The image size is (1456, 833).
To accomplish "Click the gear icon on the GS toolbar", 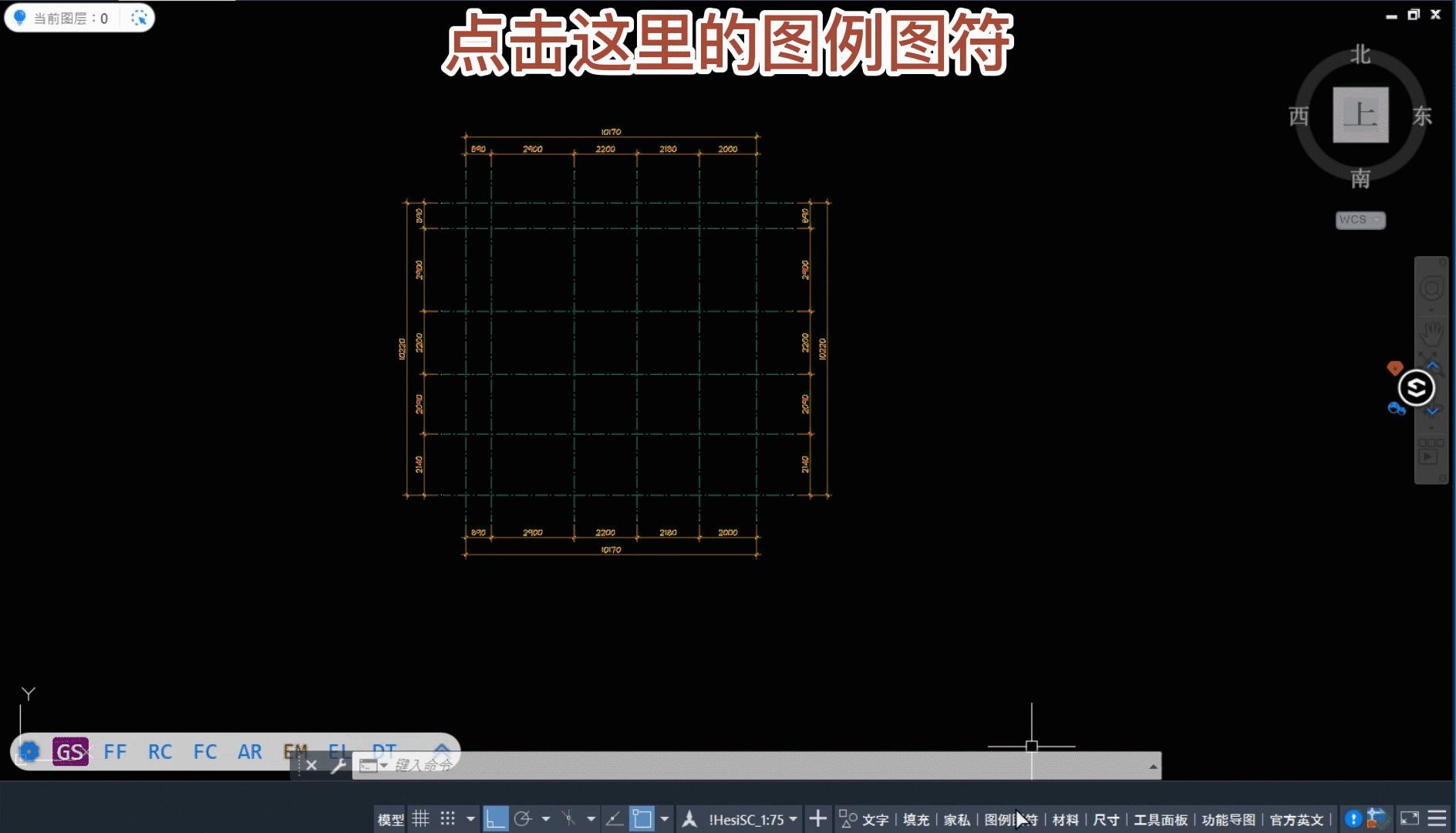I will (x=29, y=750).
